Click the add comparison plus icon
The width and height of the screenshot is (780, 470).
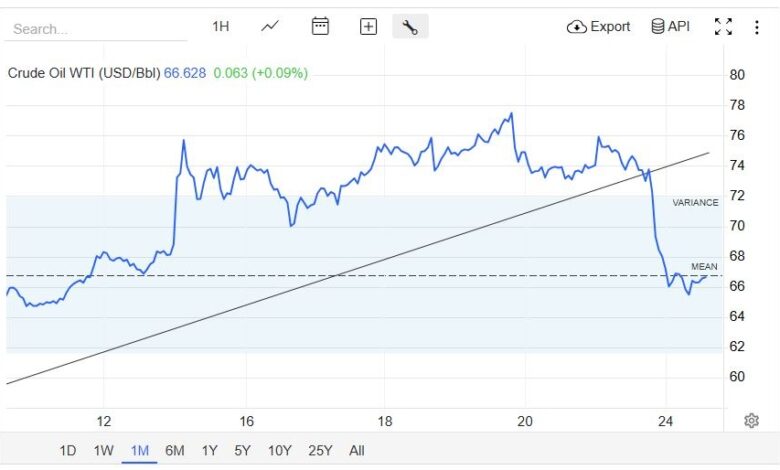368,27
